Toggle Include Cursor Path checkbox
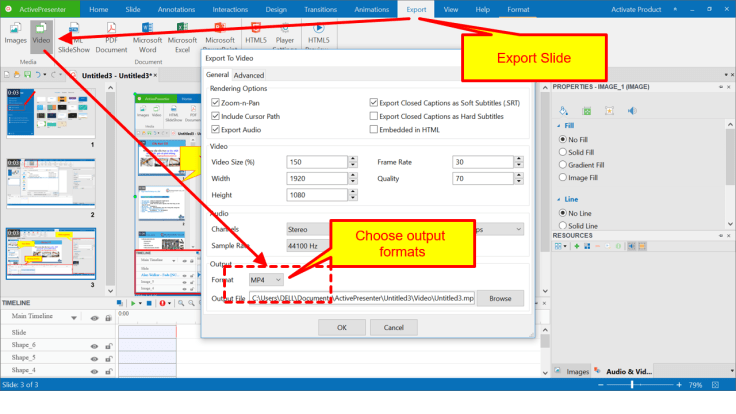 [215, 116]
